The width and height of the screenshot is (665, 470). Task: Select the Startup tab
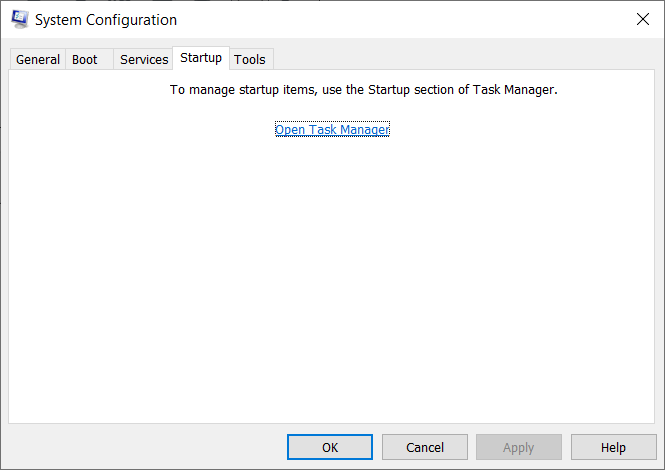click(201, 58)
